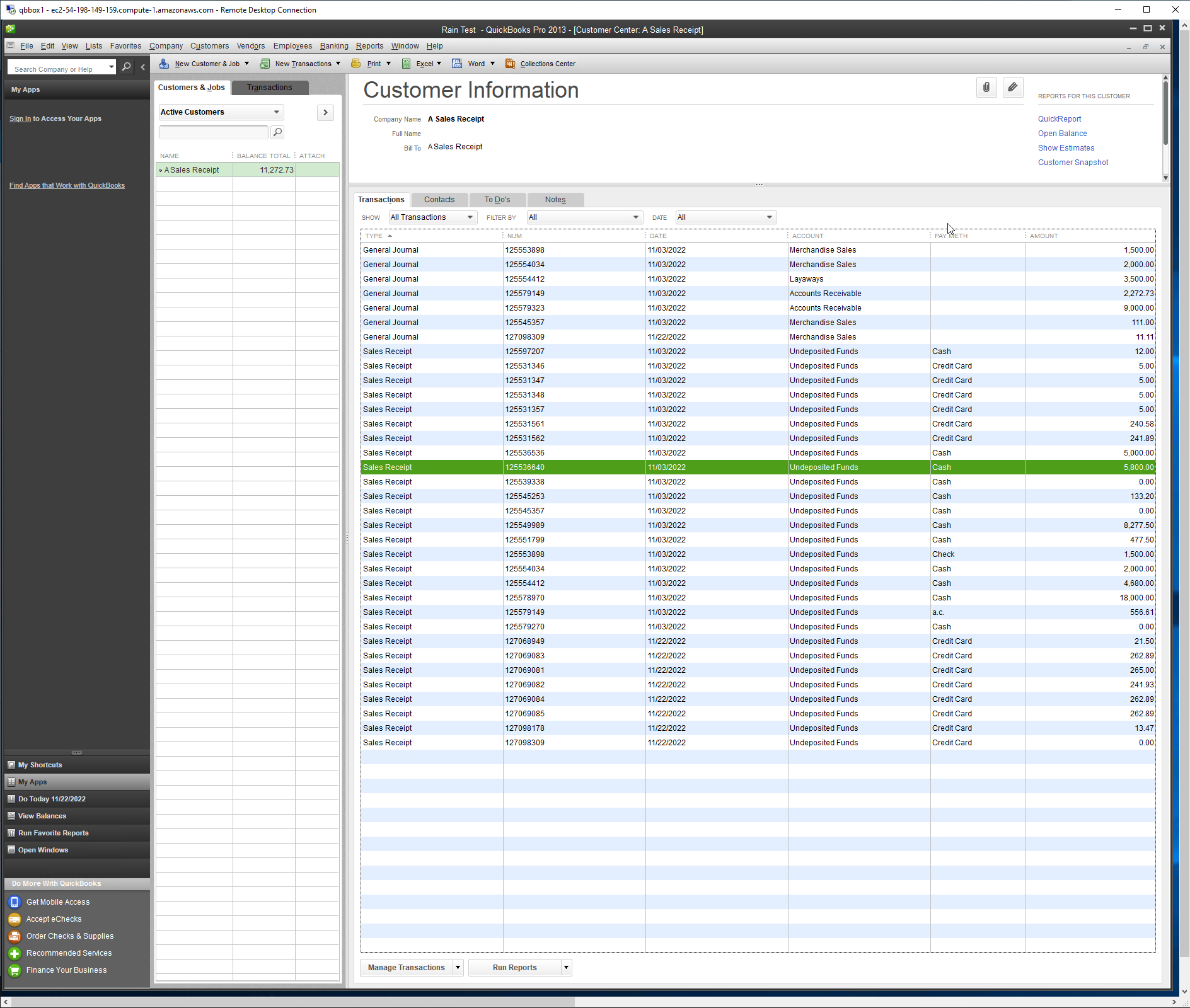This screenshot has width=1190, height=1008.
Task: Switch to the To Do's tab
Action: coord(497,200)
